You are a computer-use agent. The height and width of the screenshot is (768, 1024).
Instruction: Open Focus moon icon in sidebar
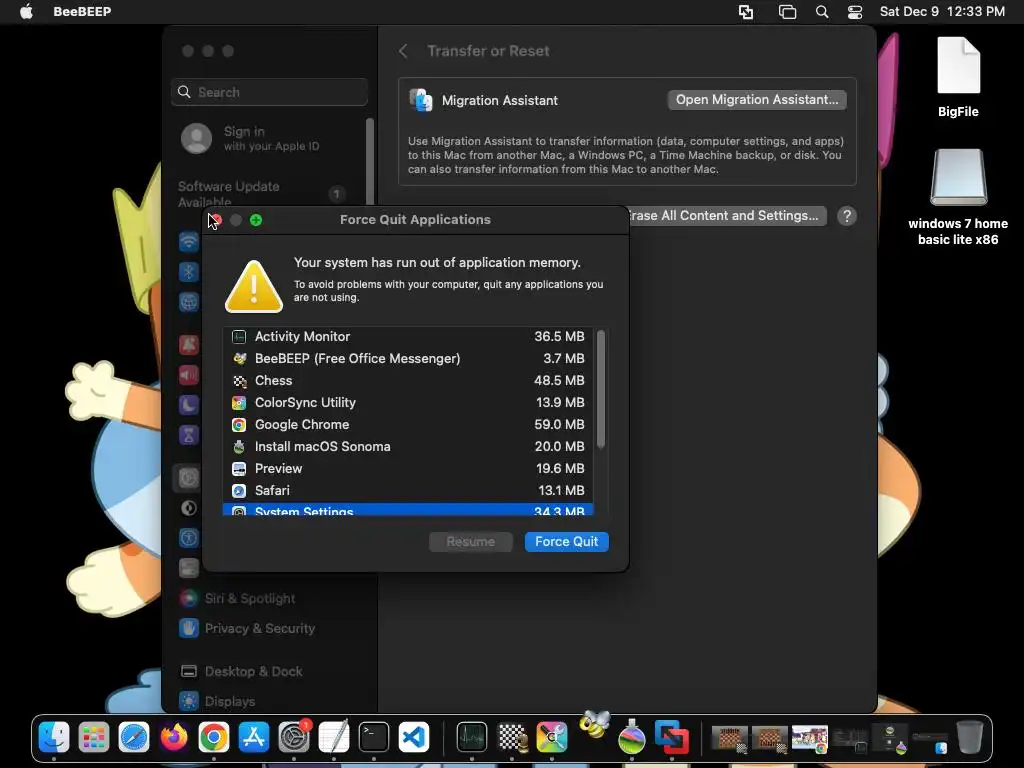pos(189,404)
